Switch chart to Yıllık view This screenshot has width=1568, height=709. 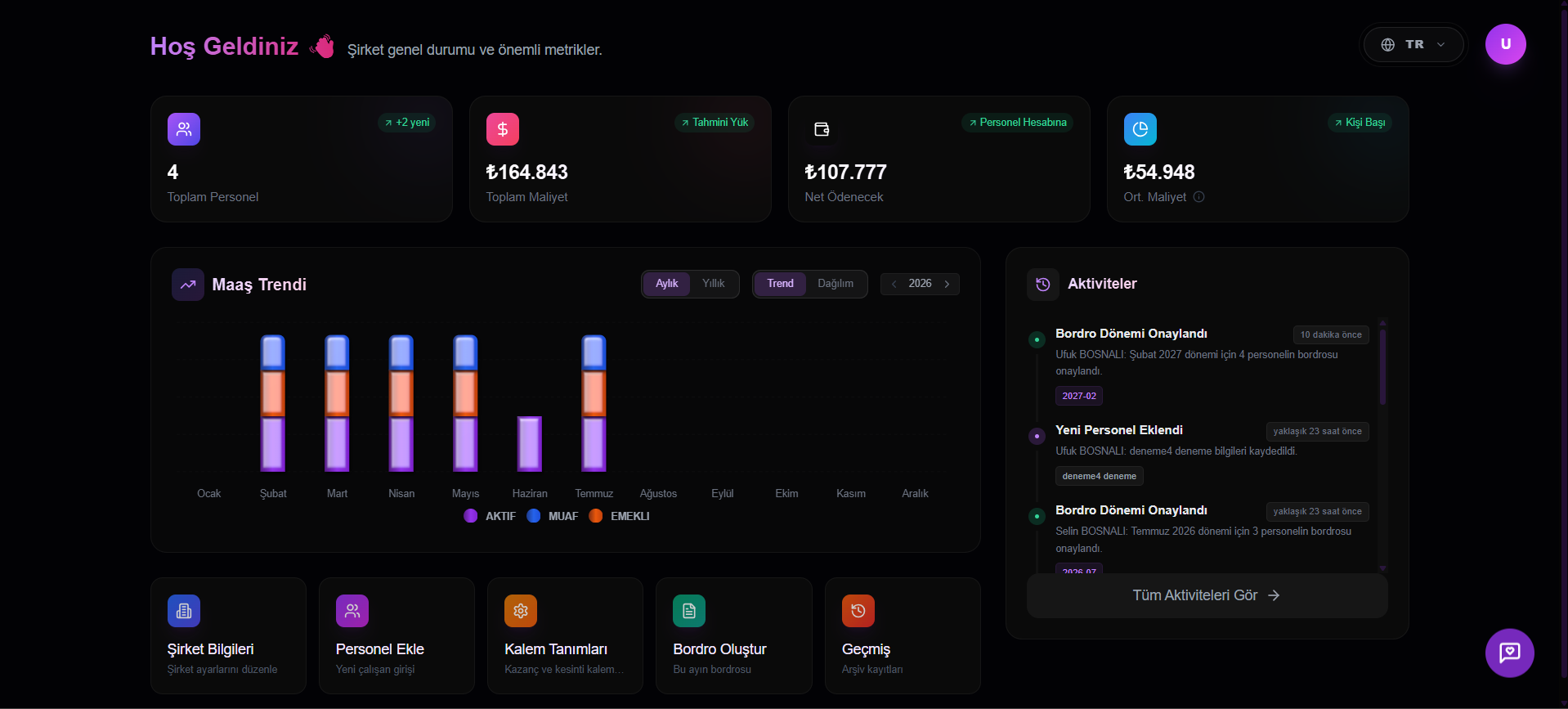click(x=713, y=284)
